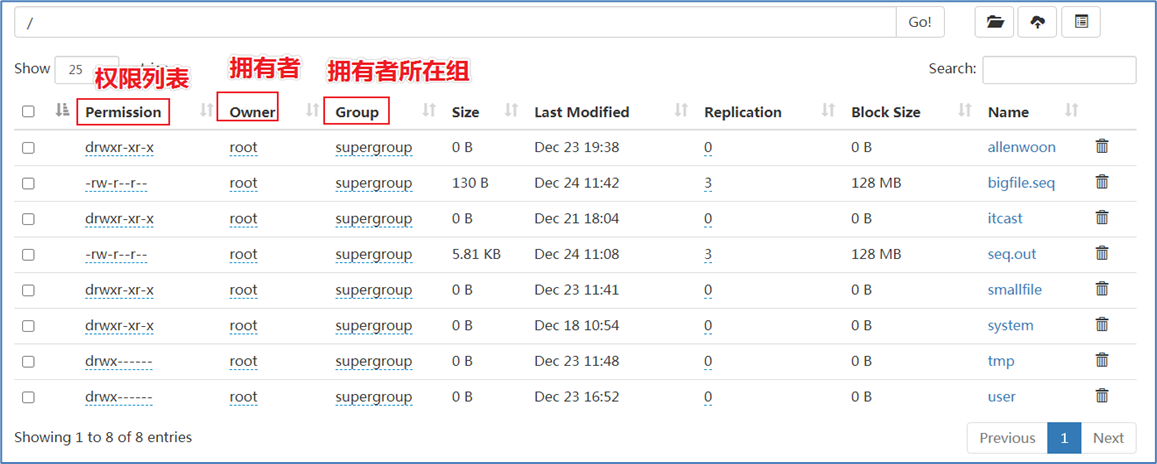Screen dimensions: 1157x464
Task: Open the seq.out file link
Action: pos(1012,254)
